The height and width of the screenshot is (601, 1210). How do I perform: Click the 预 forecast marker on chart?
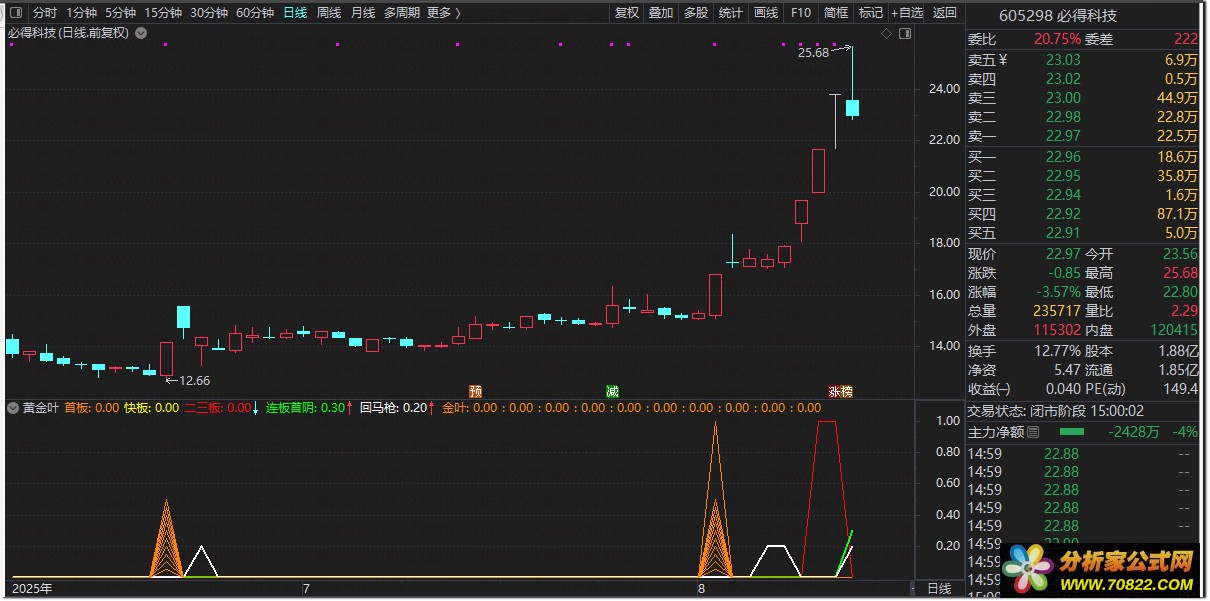coord(476,390)
